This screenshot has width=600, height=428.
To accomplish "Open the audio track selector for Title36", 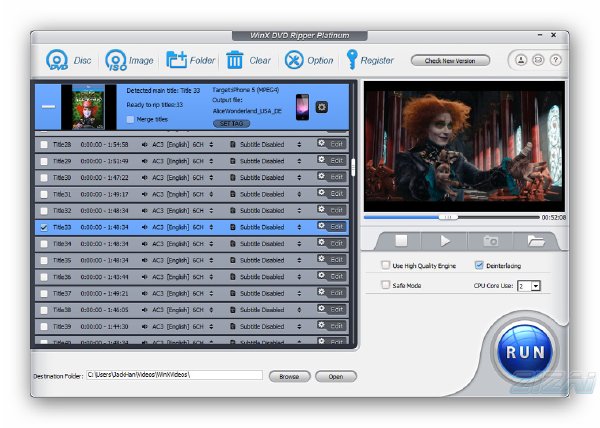I will coord(211,277).
